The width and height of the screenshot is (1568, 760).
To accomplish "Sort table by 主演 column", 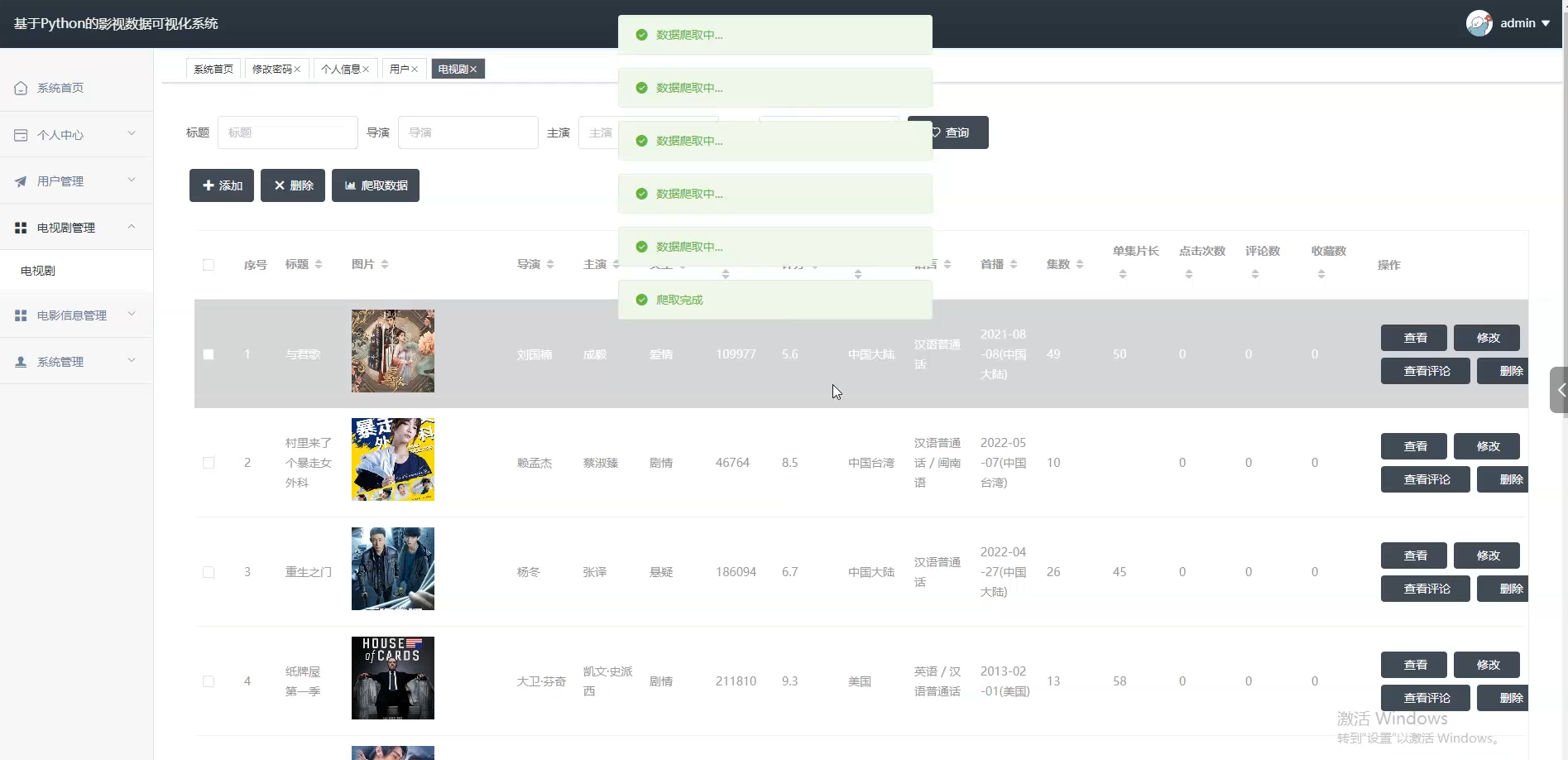I will [616, 264].
